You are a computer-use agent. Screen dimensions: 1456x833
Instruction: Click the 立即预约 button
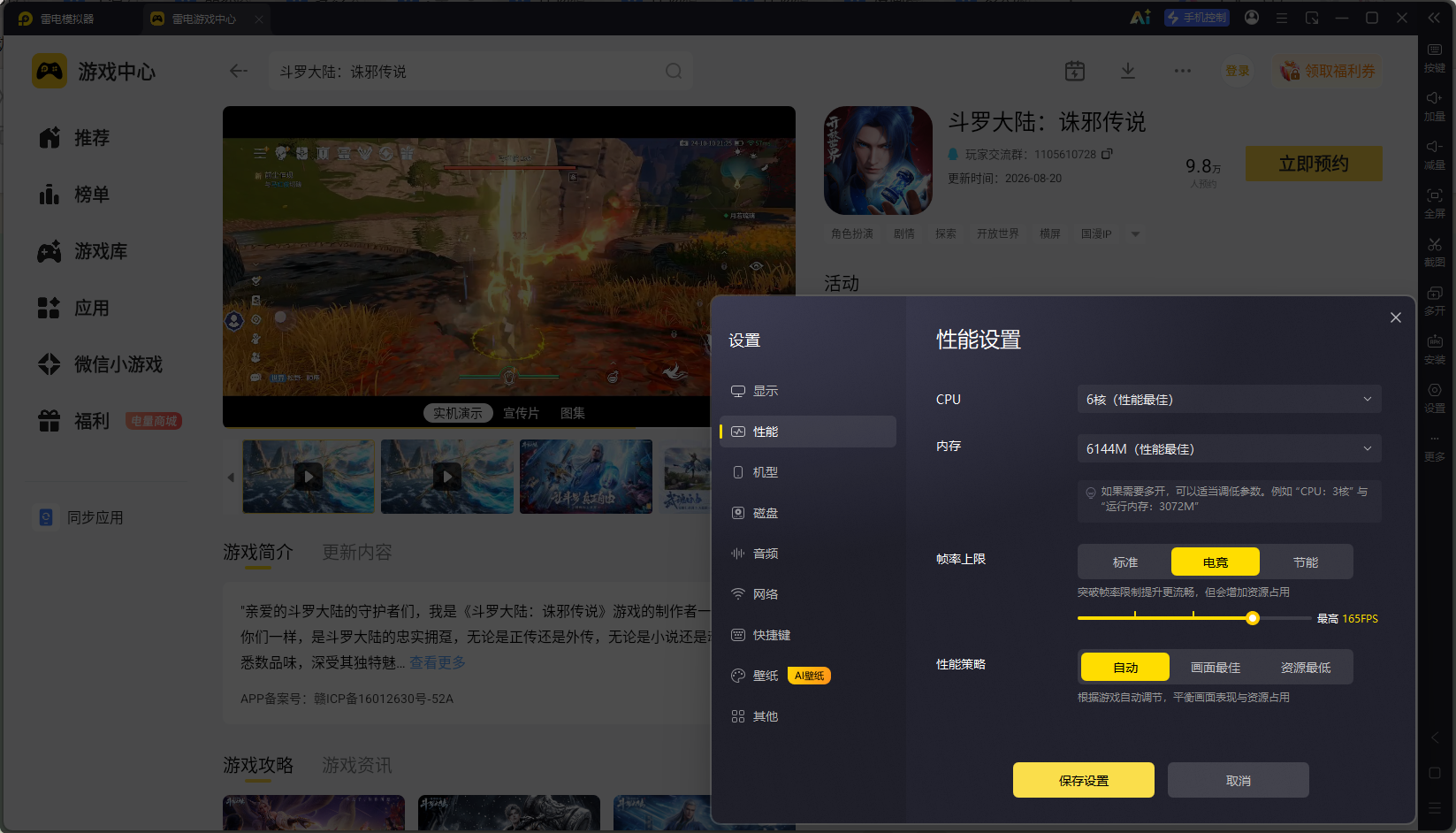(x=1314, y=164)
